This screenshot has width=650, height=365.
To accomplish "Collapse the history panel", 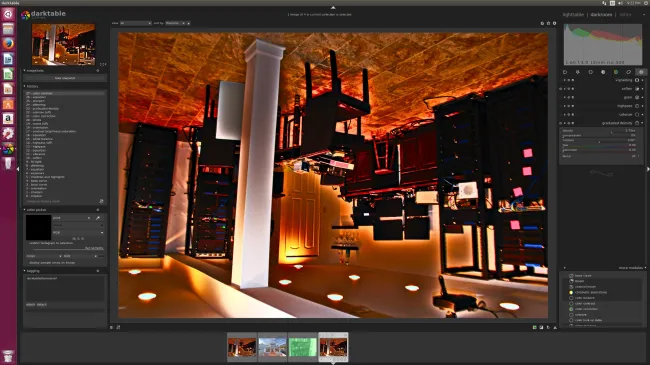I will pos(32,86).
